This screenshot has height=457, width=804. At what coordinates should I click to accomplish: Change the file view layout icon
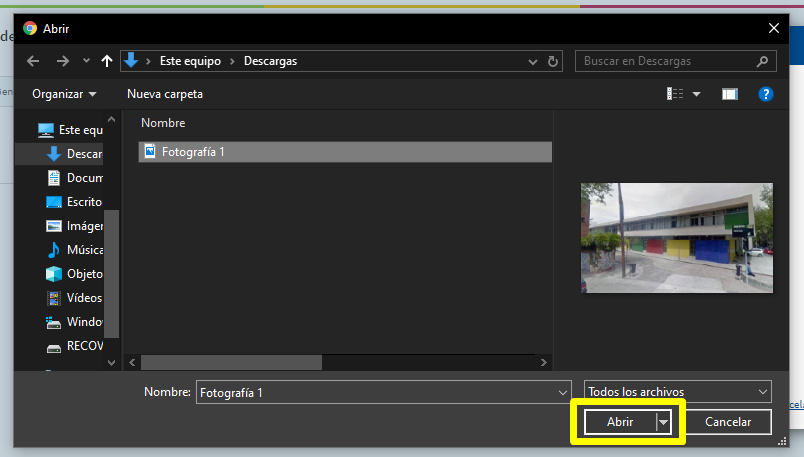676,94
